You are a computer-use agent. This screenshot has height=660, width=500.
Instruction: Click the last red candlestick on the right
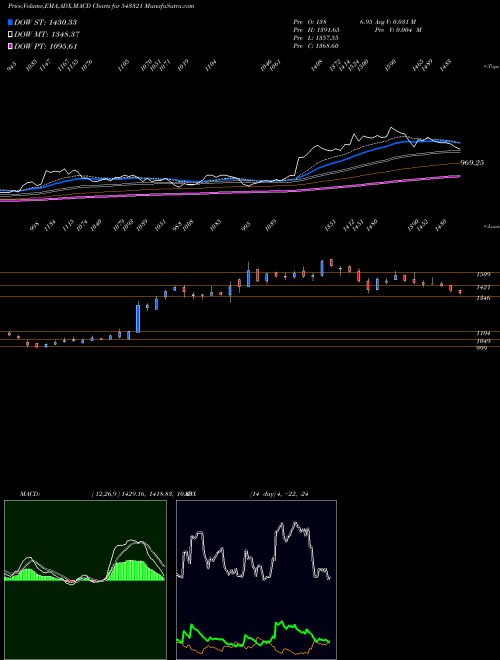[x=460, y=292]
